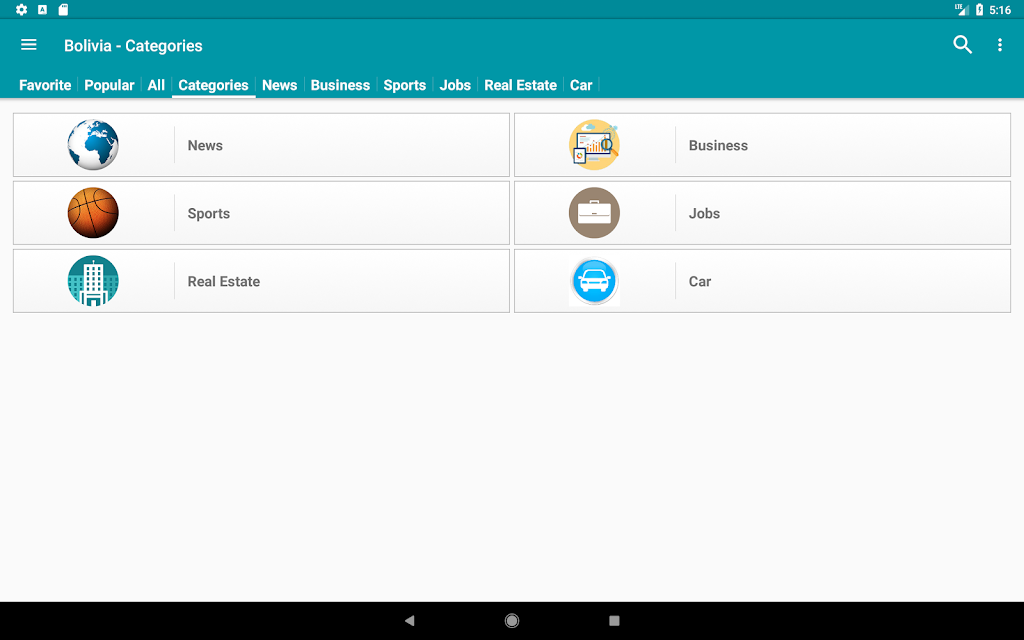Open the Business category card label
Viewport: 1024px width, 640px height.
(718, 146)
